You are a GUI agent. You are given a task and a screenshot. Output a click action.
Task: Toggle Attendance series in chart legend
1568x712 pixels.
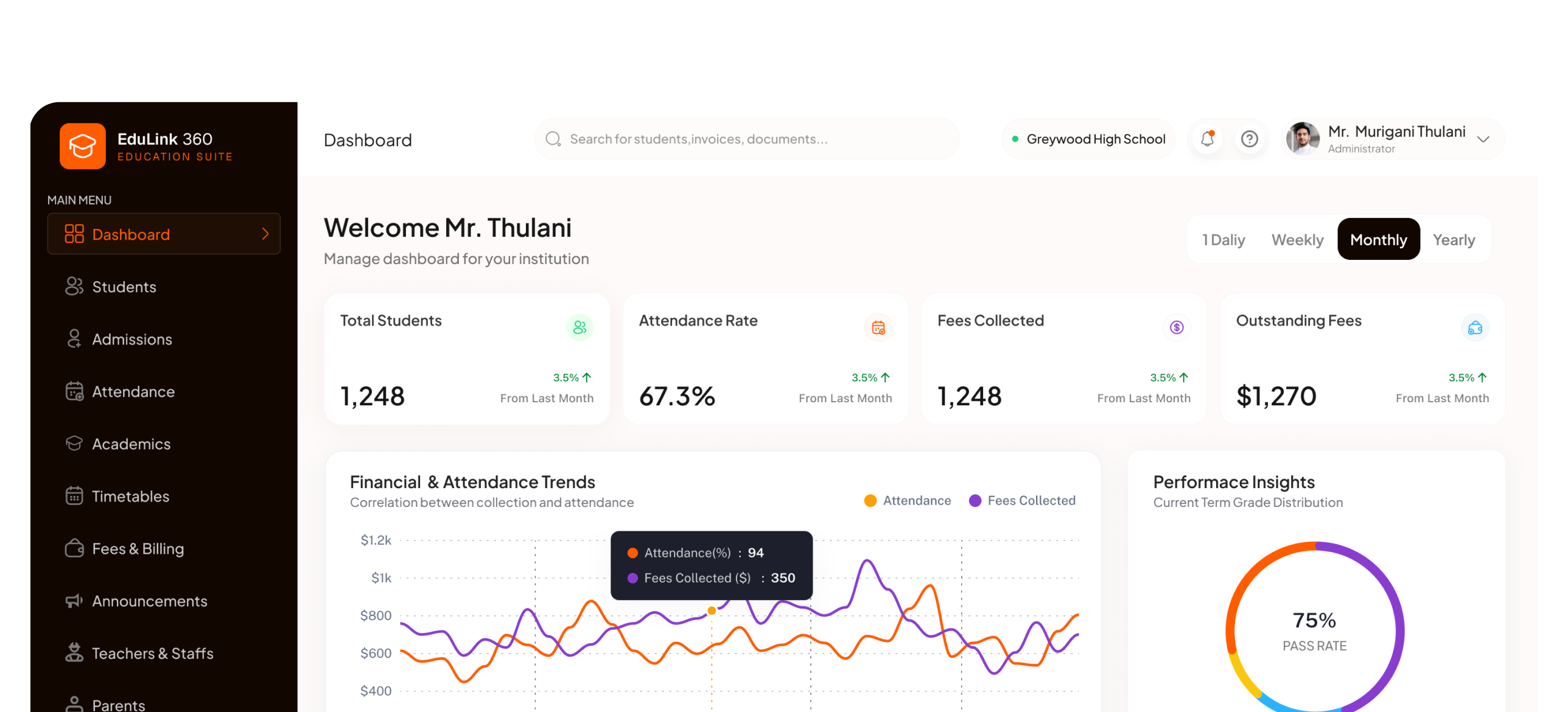(x=907, y=500)
